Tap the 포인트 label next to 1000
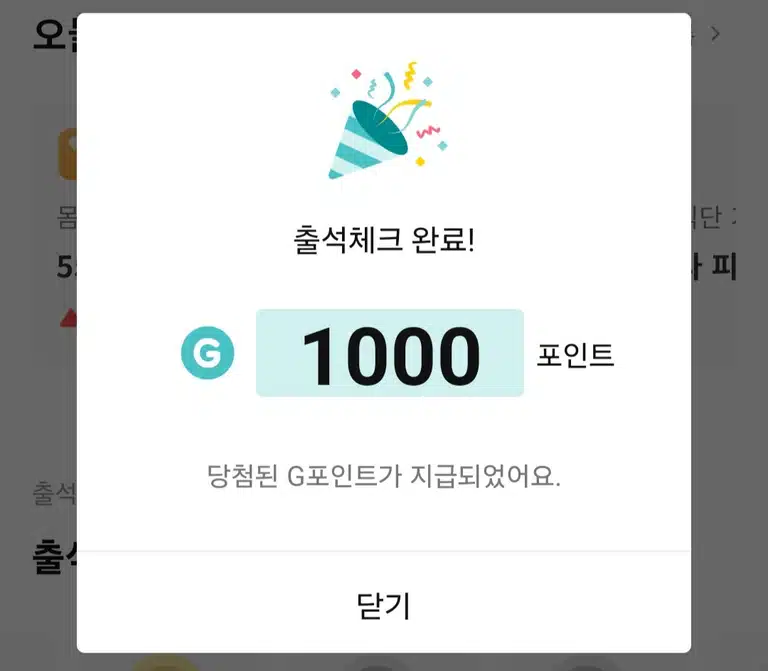768x671 pixels. click(576, 356)
